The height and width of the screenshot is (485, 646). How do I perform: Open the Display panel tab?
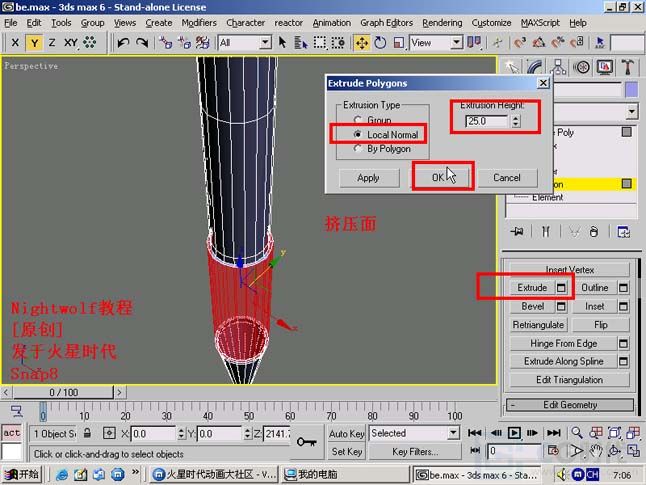point(604,67)
